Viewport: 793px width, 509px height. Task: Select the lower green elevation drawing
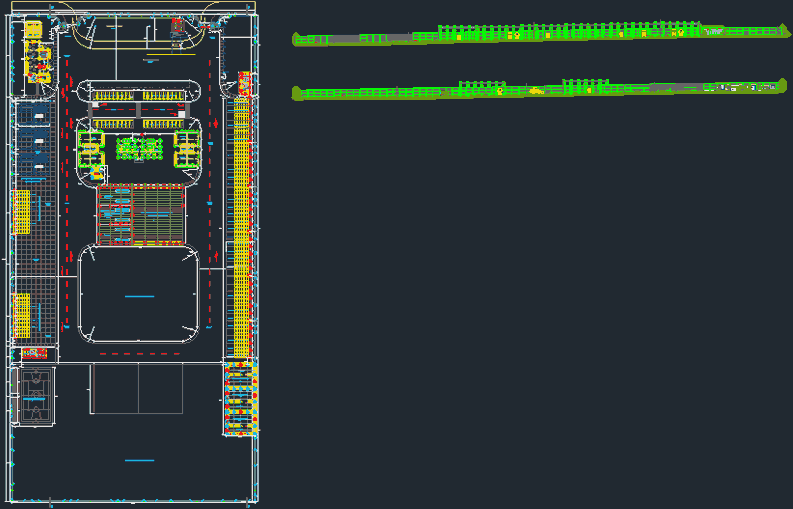540,91
